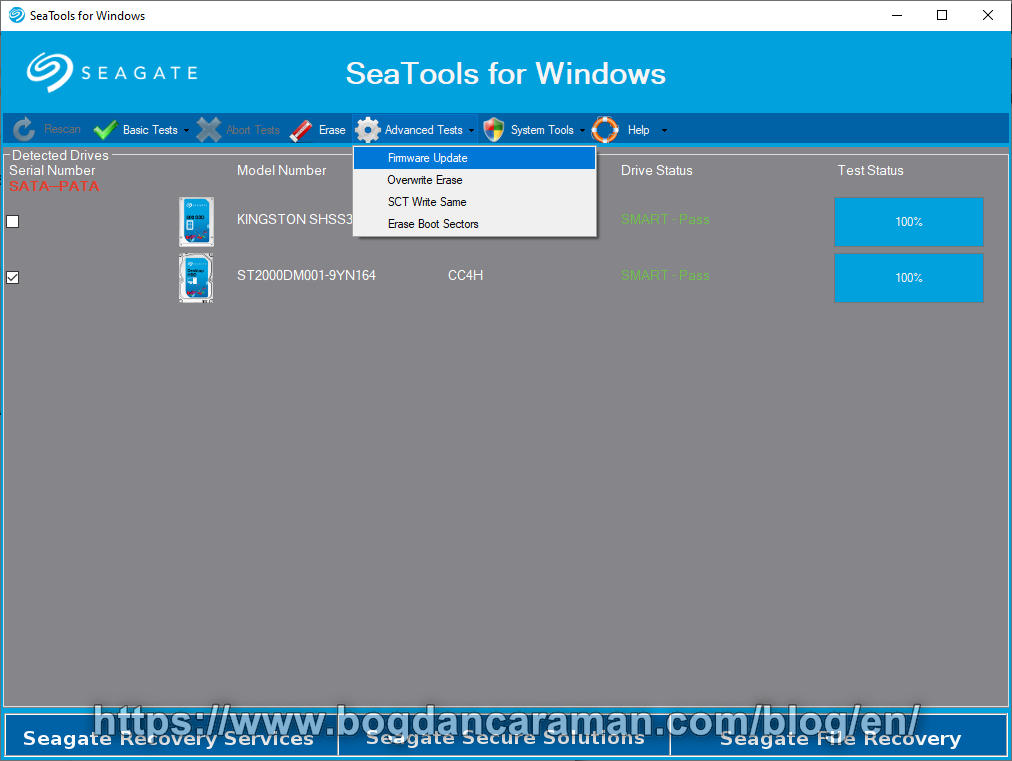Click the Abort Tests toolbar label

point(253,130)
